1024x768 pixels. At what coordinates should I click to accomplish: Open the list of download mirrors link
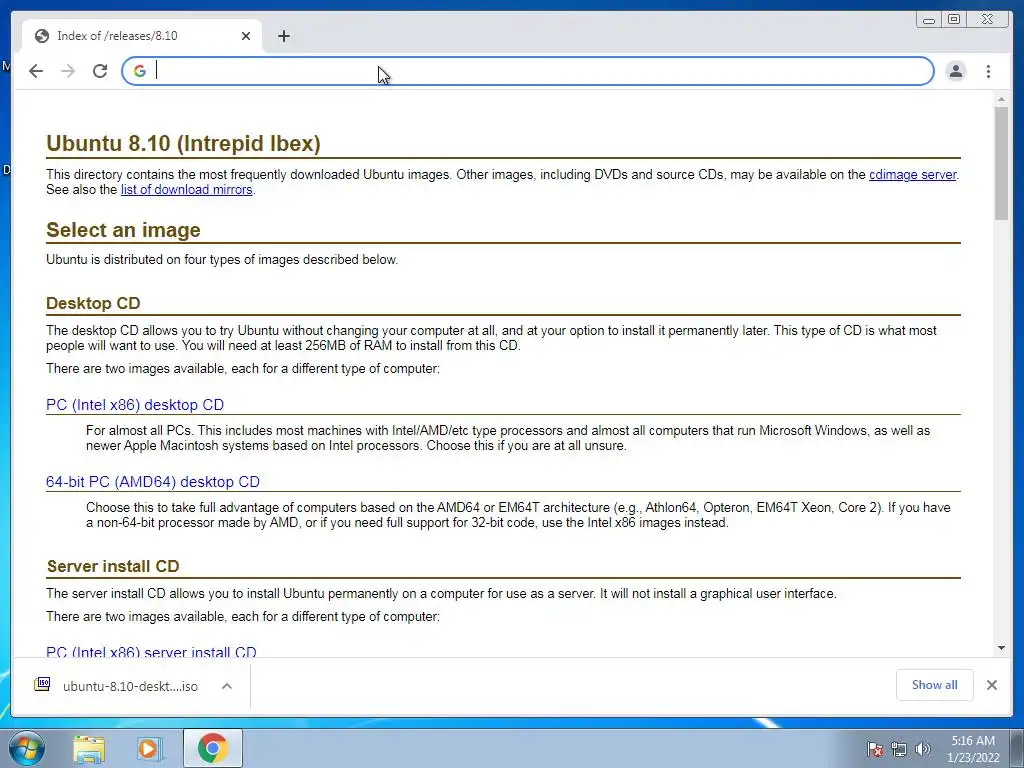tap(186, 189)
